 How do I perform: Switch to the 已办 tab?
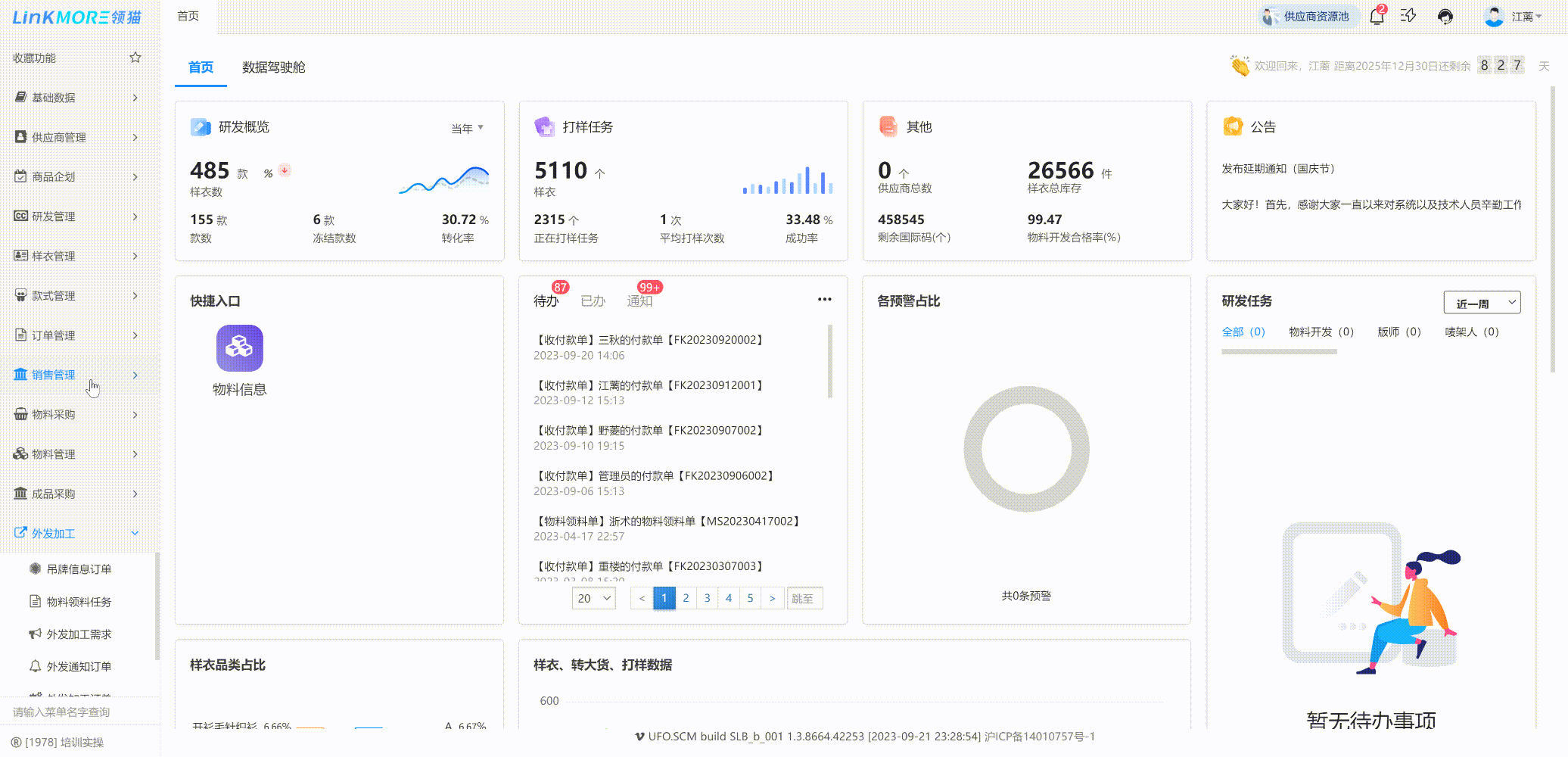click(593, 301)
